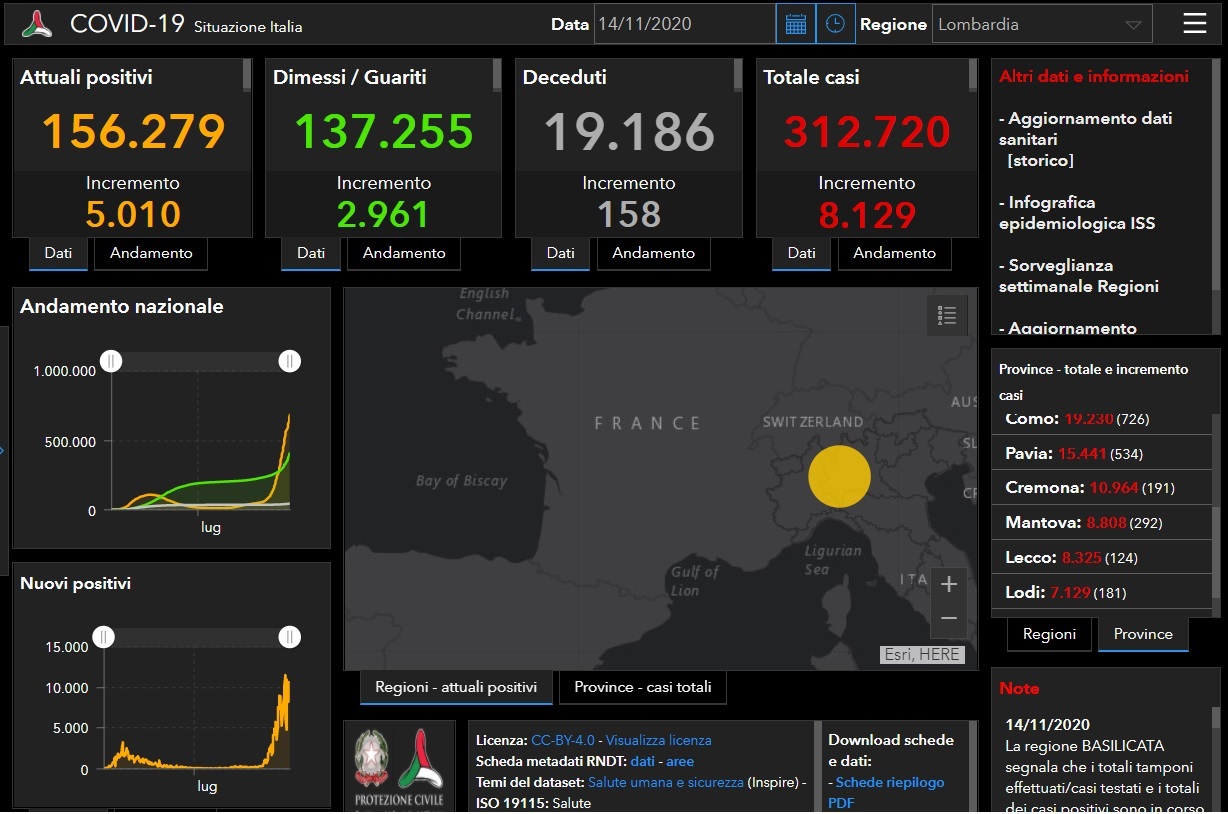Select the Dati tab under Deceduti
The image size is (1228, 814).
click(560, 253)
